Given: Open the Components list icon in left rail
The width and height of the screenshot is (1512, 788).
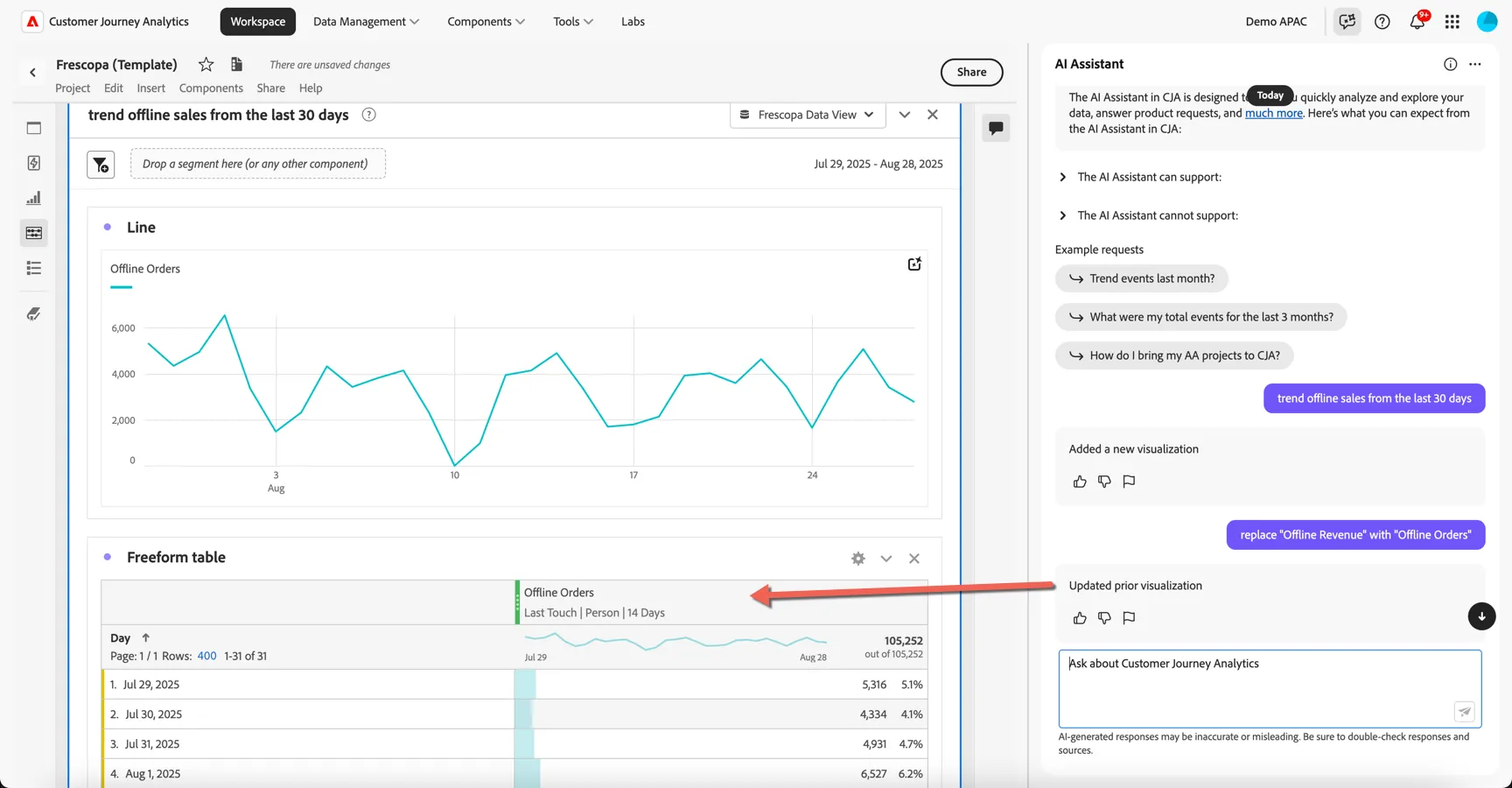Looking at the screenshot, I should (34, 268).
